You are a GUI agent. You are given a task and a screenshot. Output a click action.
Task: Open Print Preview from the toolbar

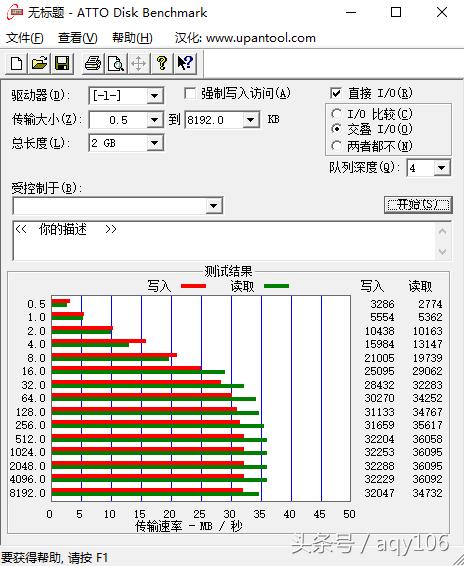pyautogui.click(x=116, y=64)
